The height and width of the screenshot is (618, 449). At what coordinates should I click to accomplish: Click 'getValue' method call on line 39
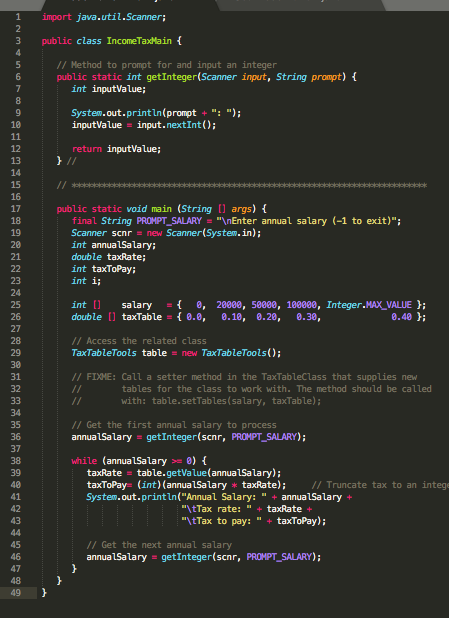[186, 473]
